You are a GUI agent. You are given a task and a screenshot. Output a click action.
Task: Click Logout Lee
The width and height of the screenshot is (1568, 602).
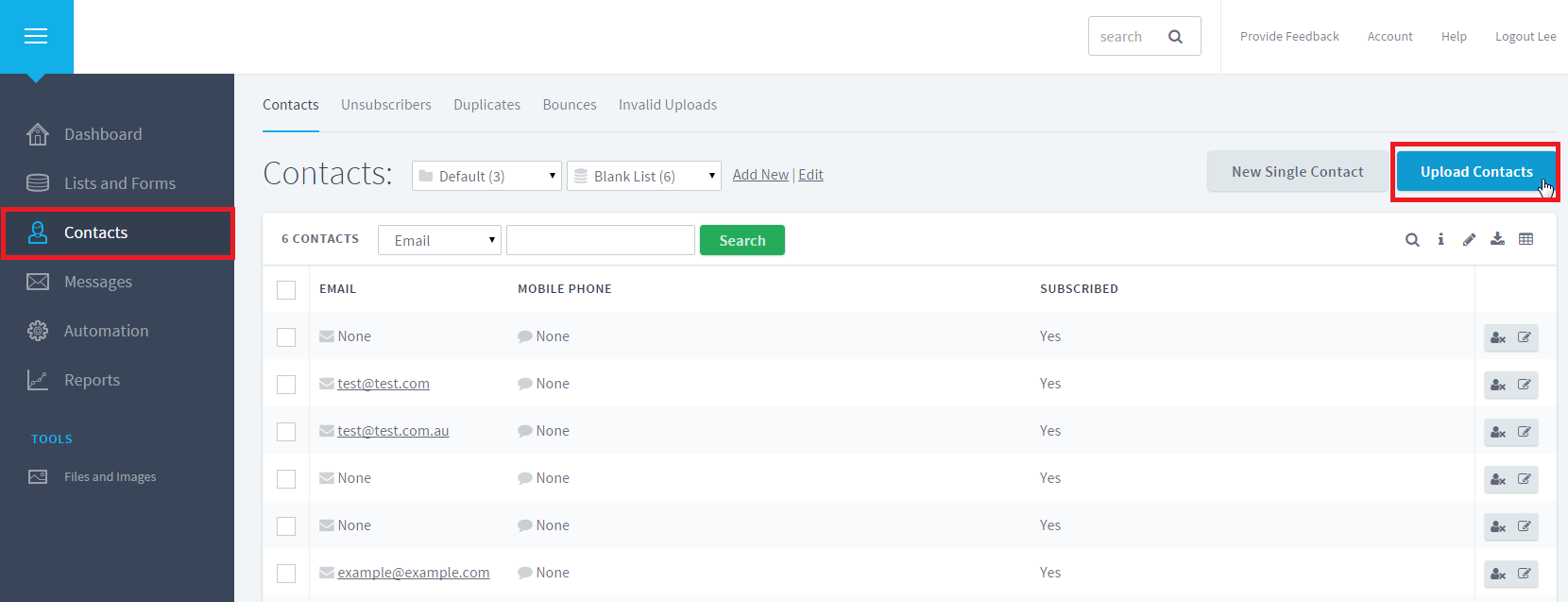(1525, 37)
